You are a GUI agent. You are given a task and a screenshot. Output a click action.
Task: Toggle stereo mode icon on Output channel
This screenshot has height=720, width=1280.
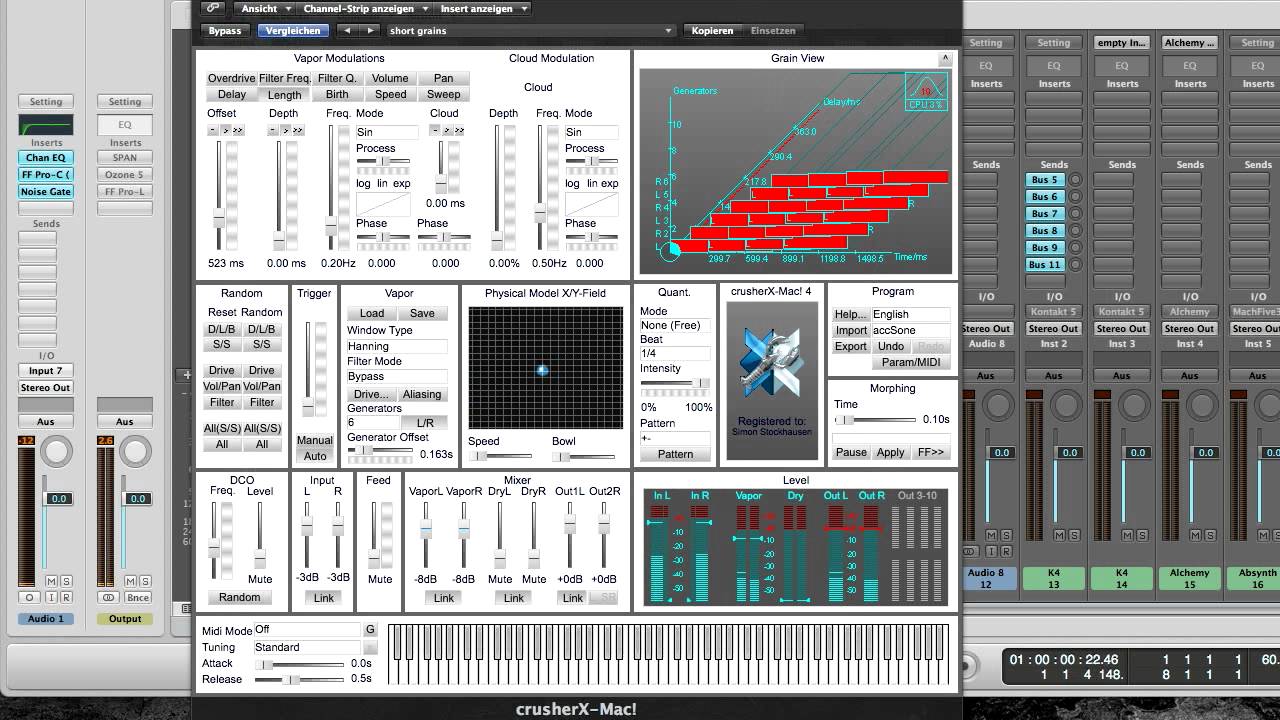pos(108,597)
